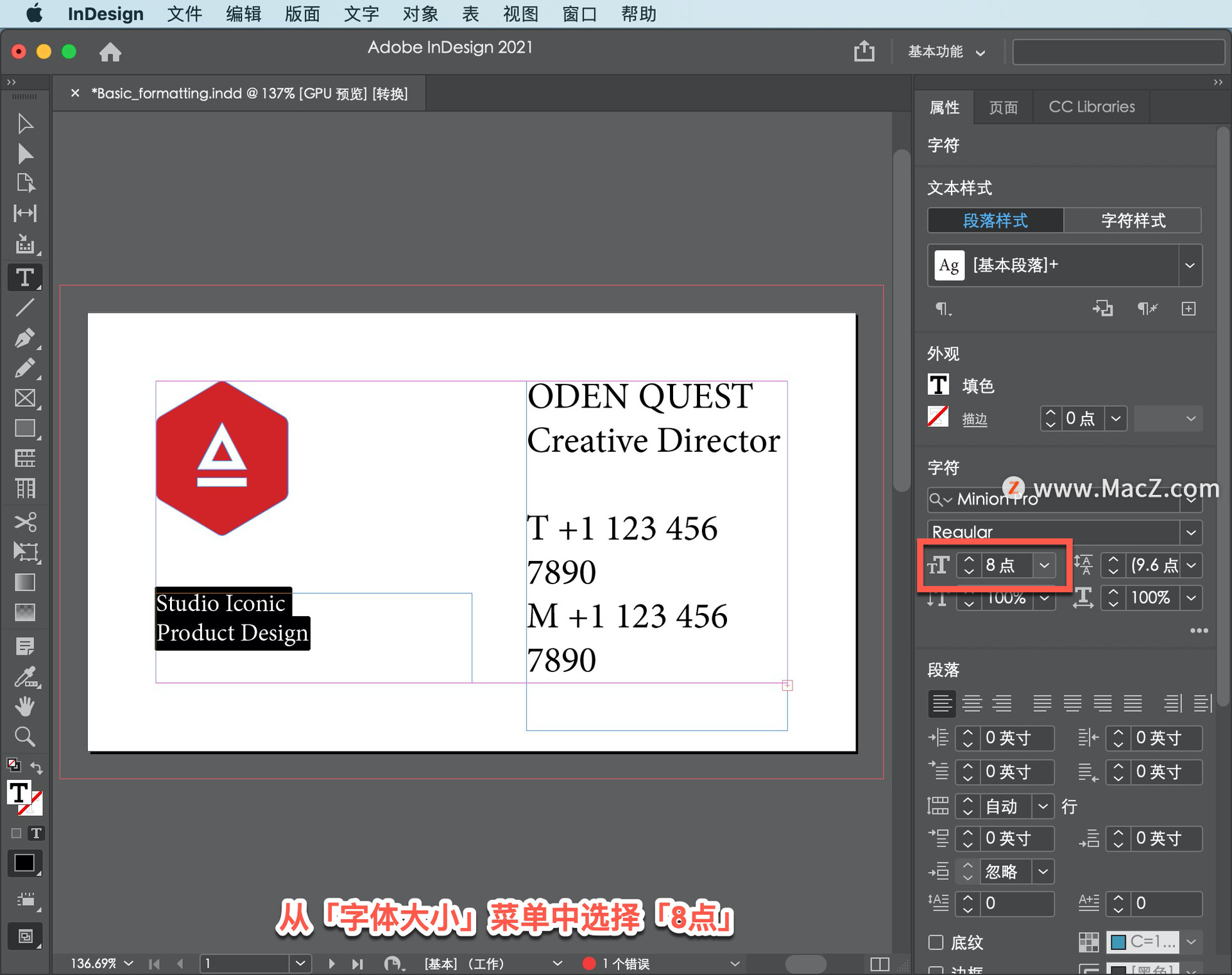
Task: Select the Scissors tool
Action: tap(24, 521)
